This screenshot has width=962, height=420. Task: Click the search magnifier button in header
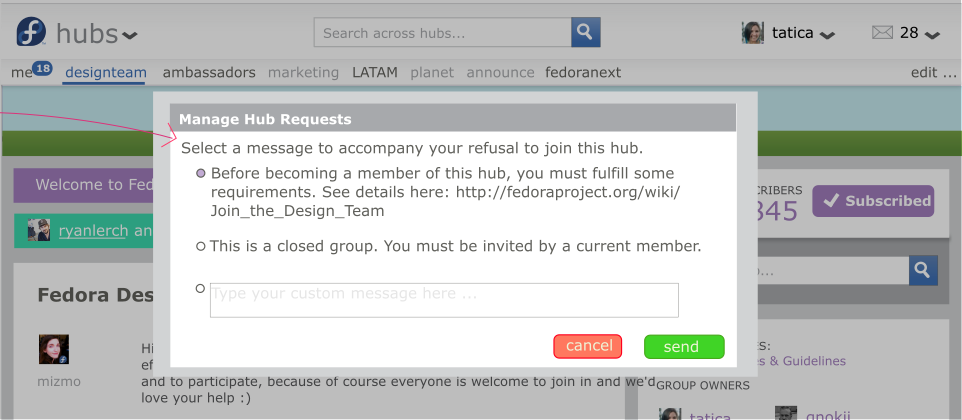coord(586,32)
